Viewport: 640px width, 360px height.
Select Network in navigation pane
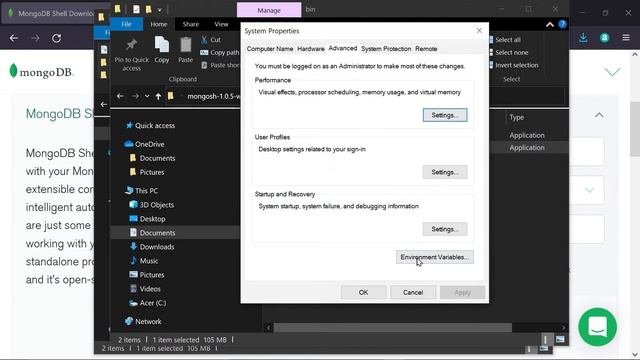(143, 321)
